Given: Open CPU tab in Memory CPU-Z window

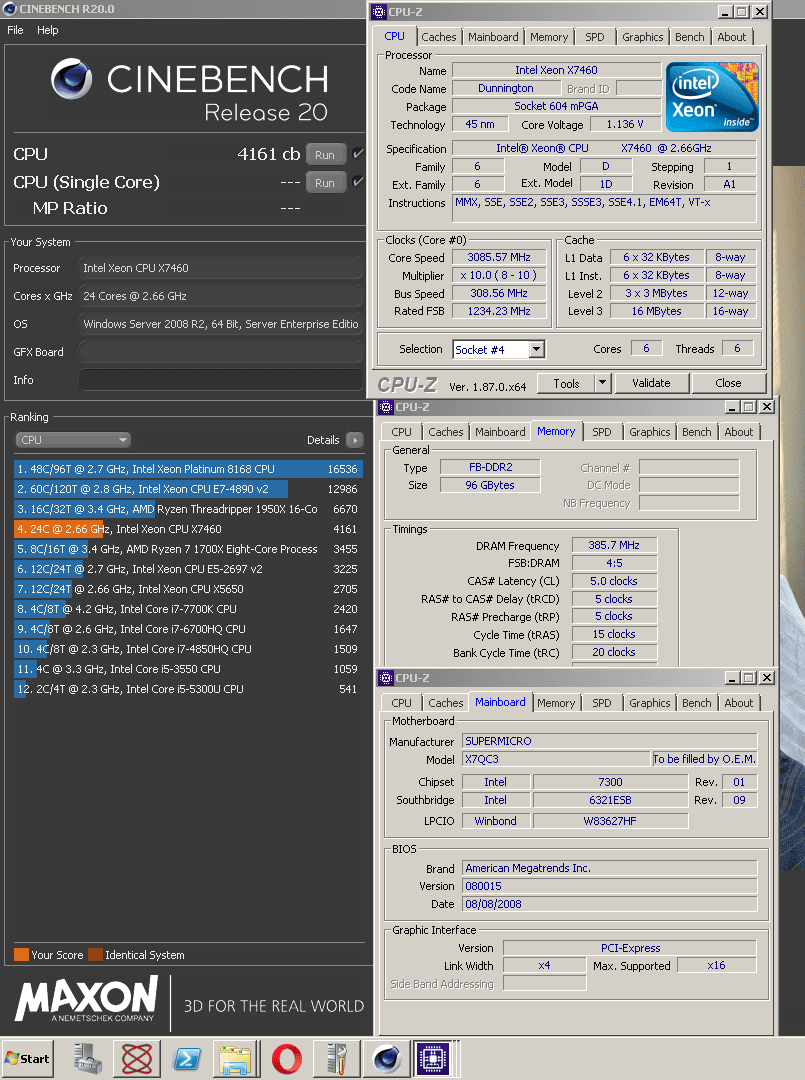Looking at the screenshot, I should 401,432.
